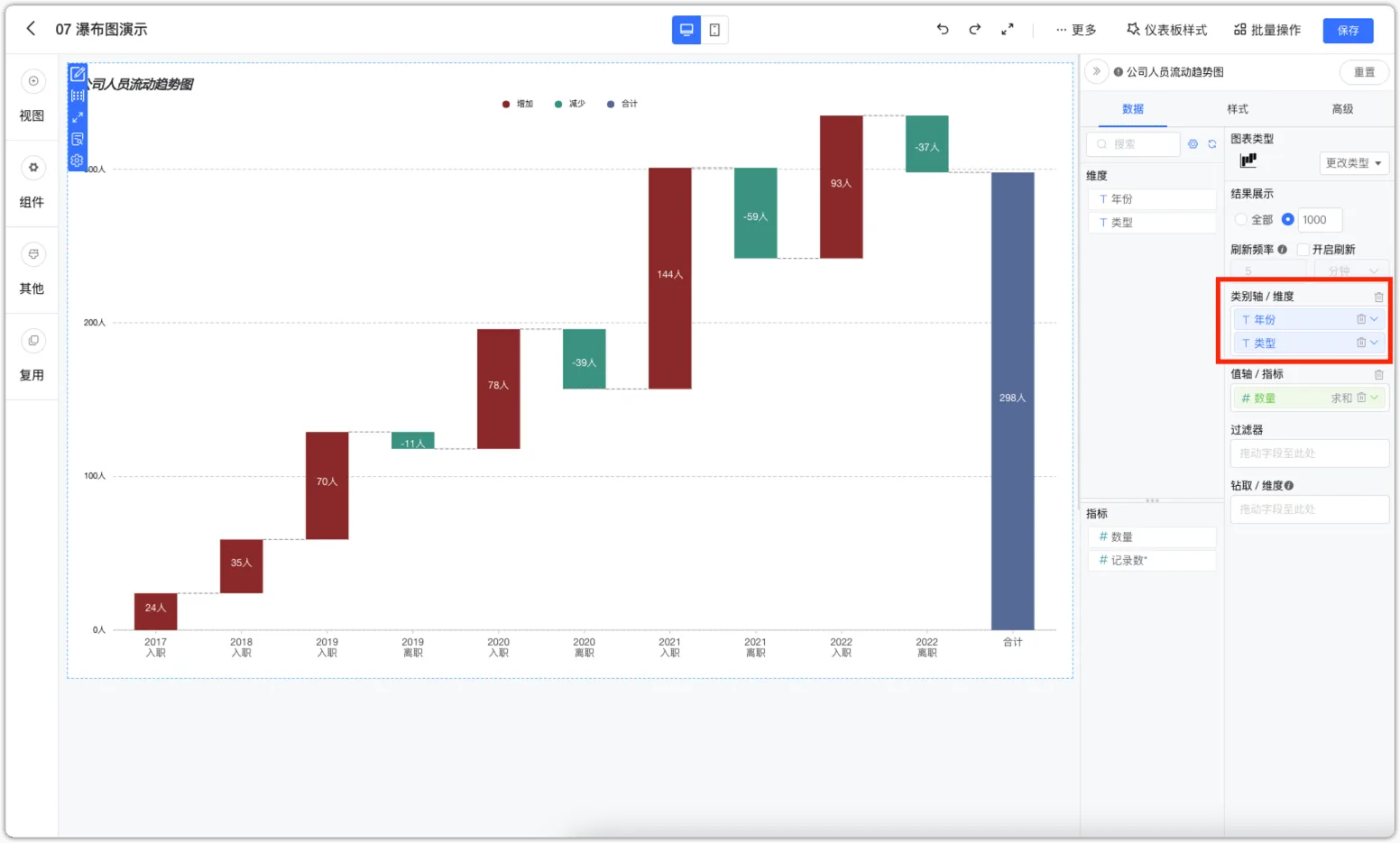Switch to the 高级 tab
Viewport: 1400px width, 843px height.
pos(1342,109)
